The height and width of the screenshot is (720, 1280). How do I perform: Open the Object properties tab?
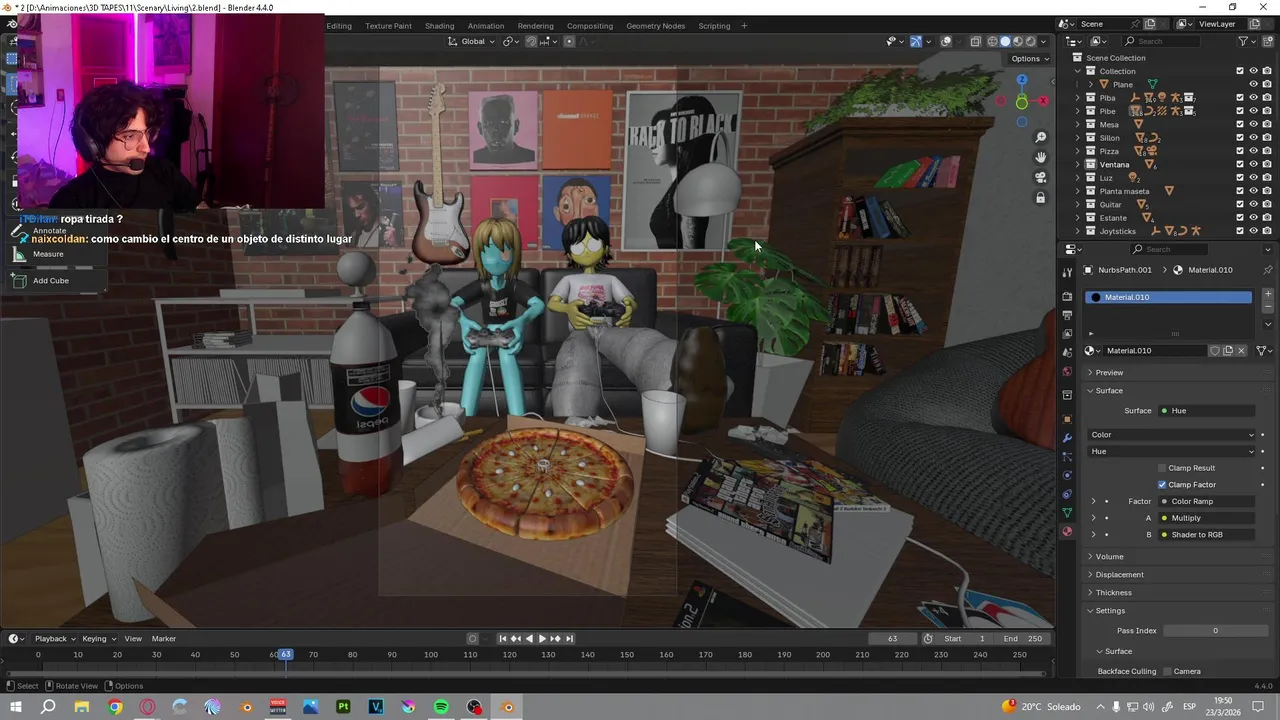pyautogui.click(x=1067, y=419)
